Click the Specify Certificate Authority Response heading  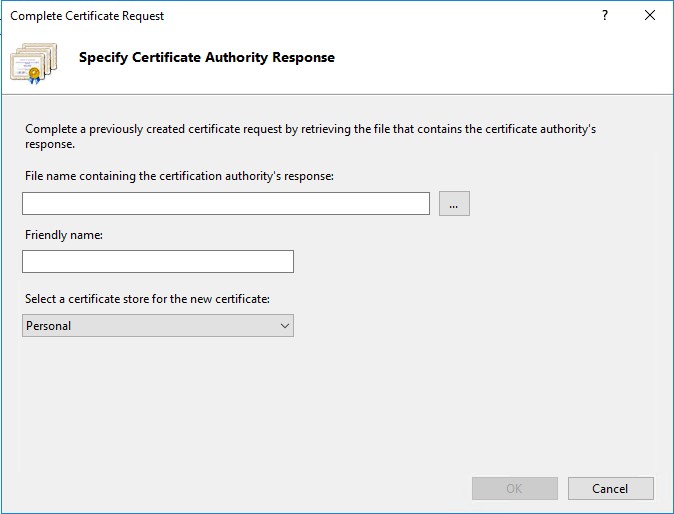pyautogui.click(x=207, y=57)
